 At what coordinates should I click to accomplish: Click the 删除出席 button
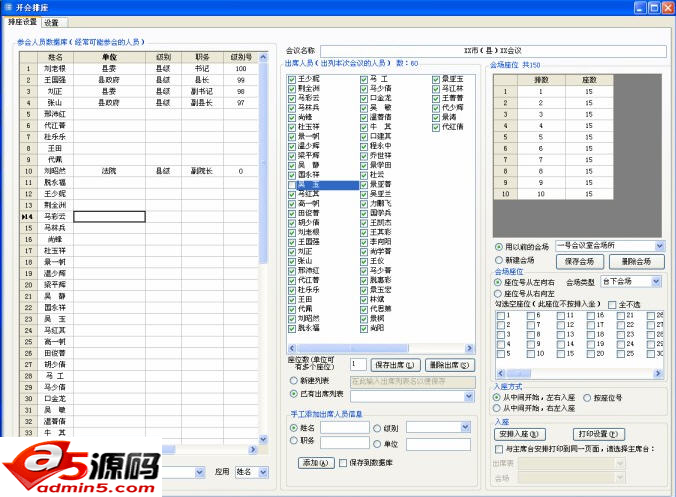450,365
